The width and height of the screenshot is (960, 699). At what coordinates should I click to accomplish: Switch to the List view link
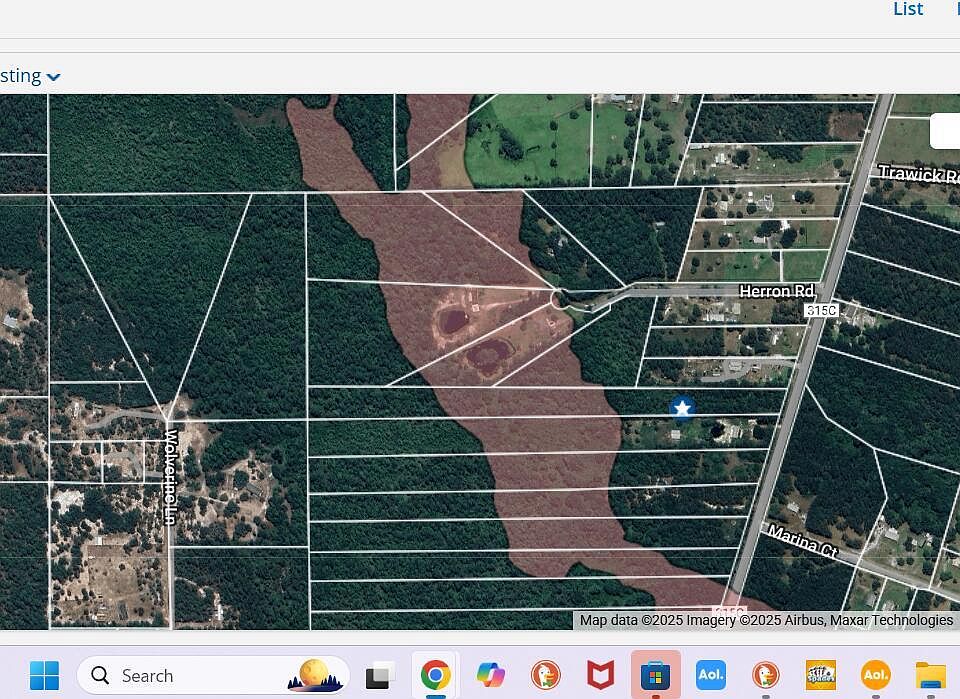click(x=908, y=9)
